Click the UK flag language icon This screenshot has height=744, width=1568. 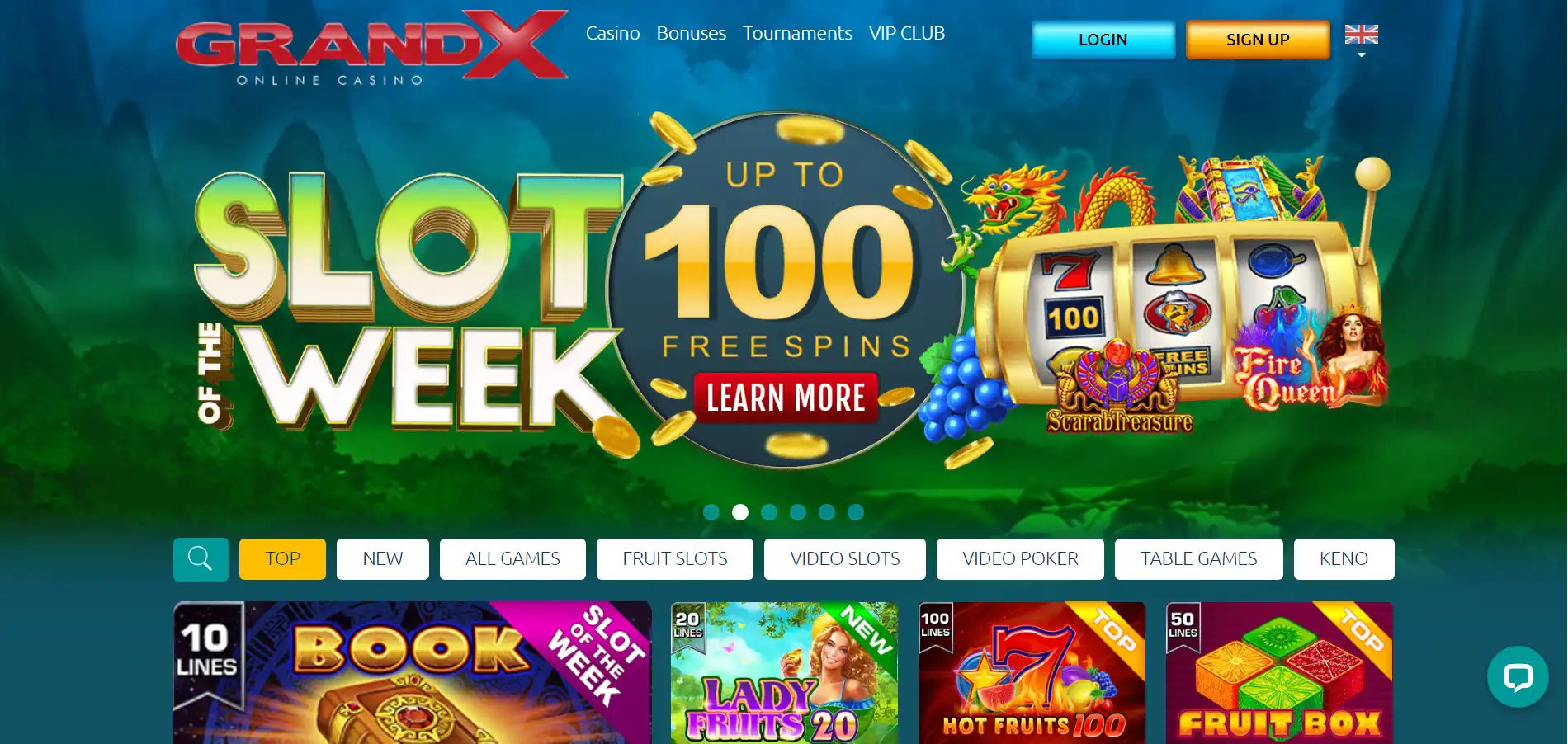pyautogui.click(x=1361, y=35)
